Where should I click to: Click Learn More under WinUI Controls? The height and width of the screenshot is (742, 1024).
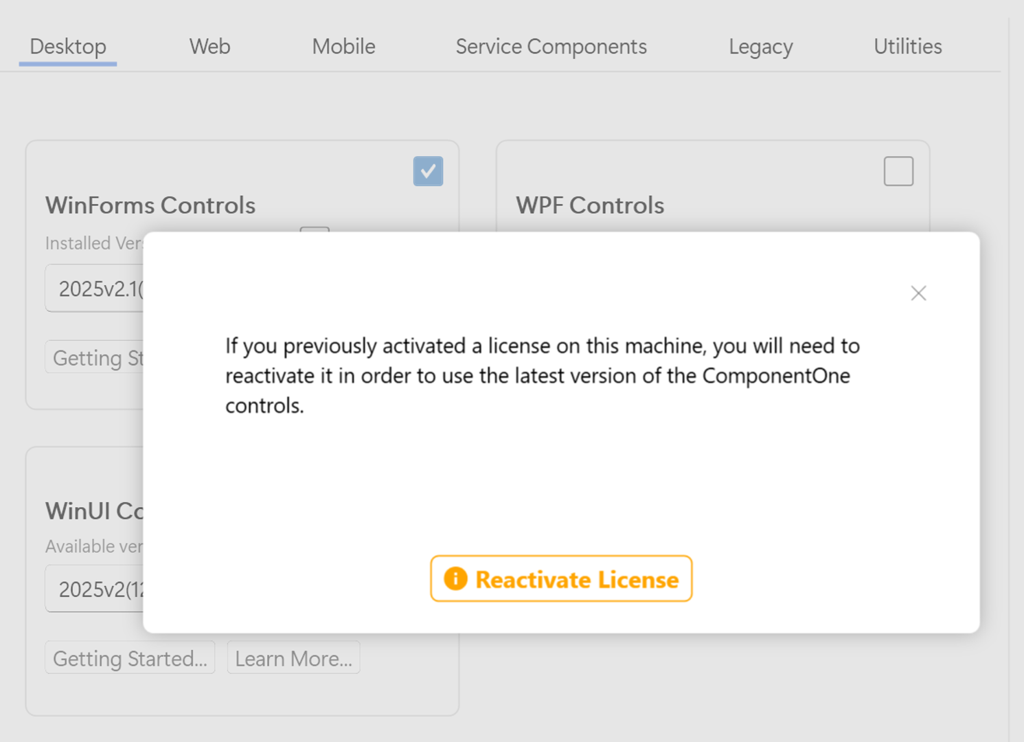[x=293, y=659]
